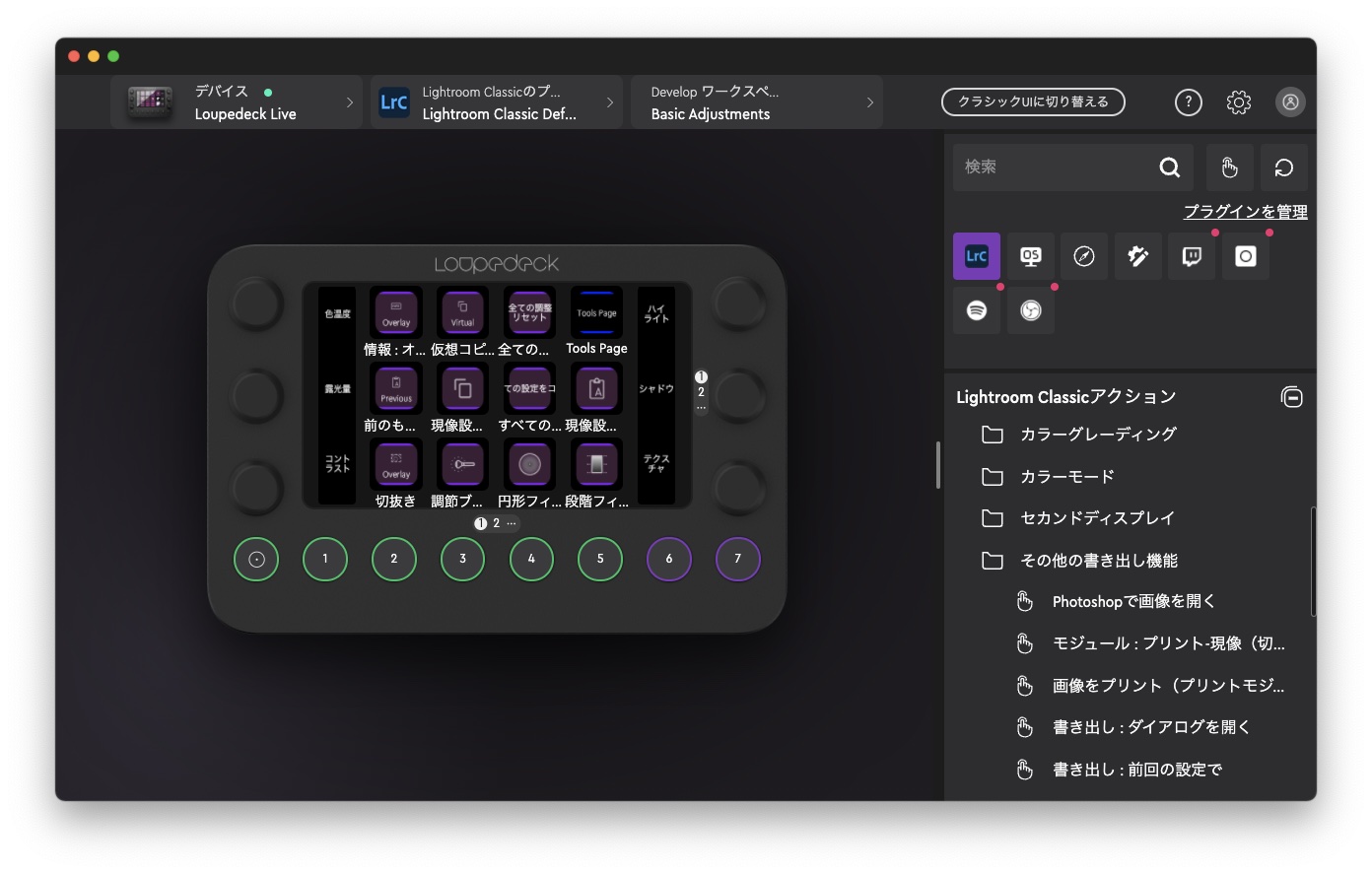
Task: Click purple round button 6 on the device
Action: pos(669,559)
